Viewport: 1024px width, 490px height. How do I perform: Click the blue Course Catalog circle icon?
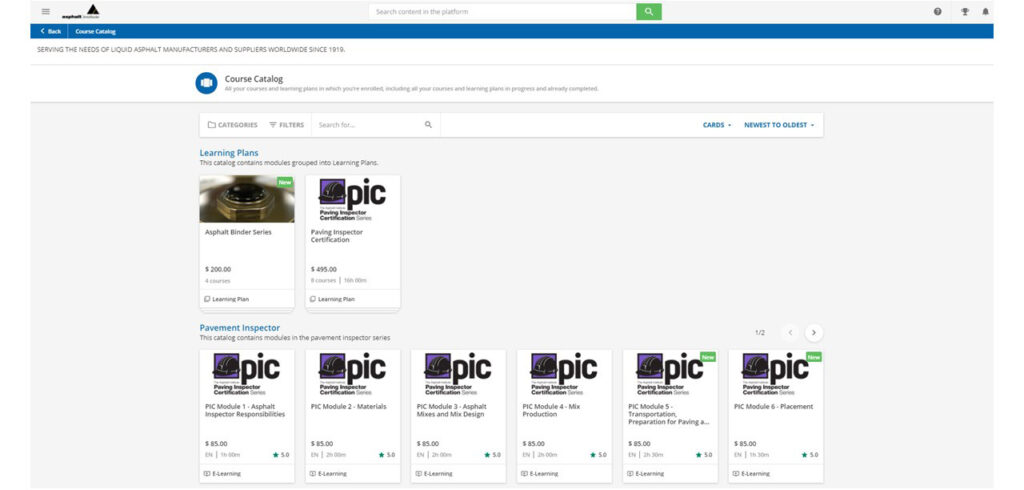206,83
